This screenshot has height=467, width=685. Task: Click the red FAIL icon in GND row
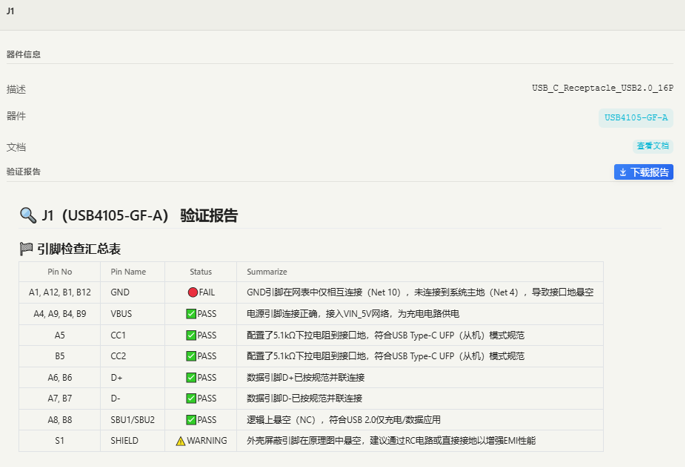[x=193, y=292]
